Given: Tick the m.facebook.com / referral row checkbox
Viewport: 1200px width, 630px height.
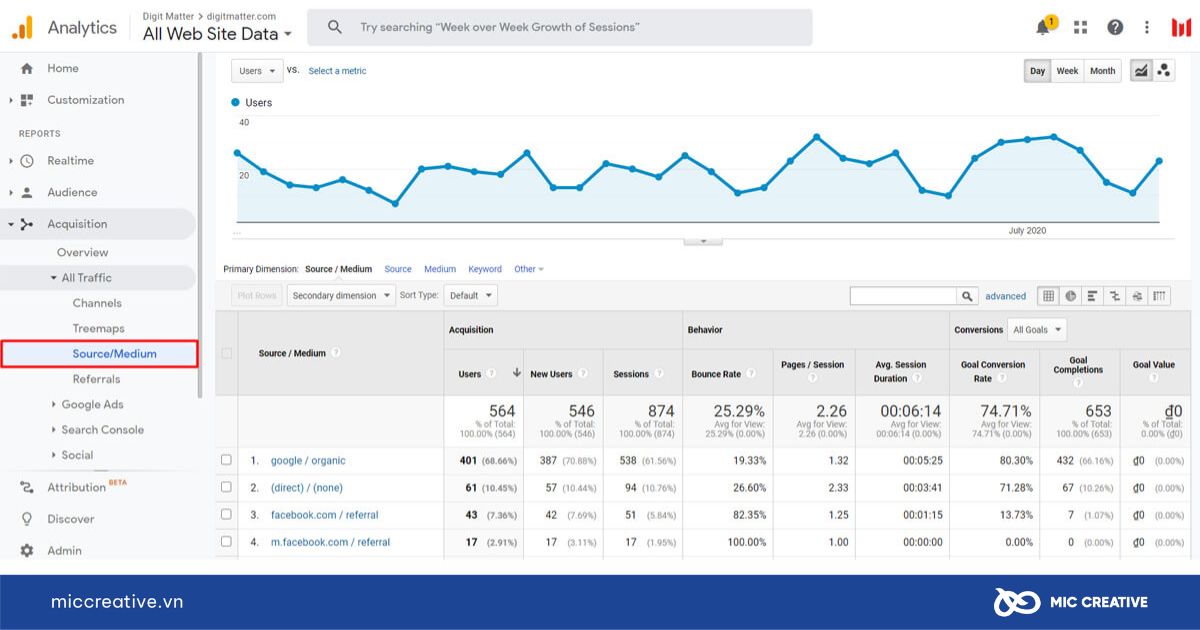Looking at the screenshot, I should point(226,541).
